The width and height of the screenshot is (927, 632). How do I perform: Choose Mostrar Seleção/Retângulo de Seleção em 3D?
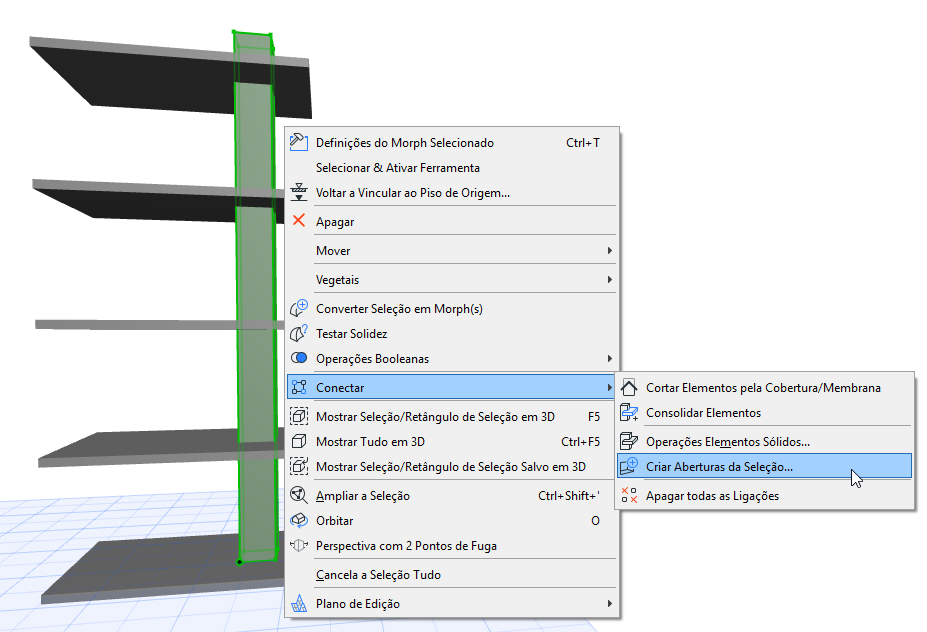coord(452,417)
